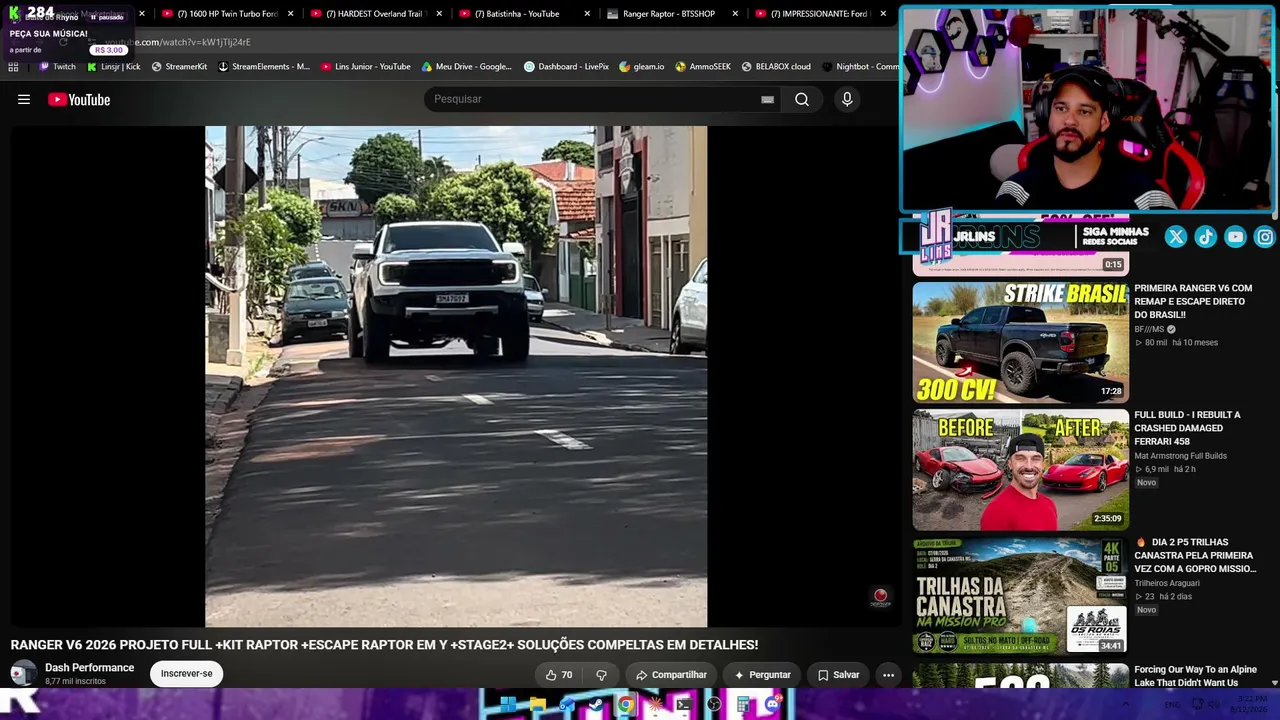This screenshot has height=720, width=1280.
Task: Open 'DIA 2 P5 TRILHAS CANASTRA' video title
Action: (x=1195, y=555)
